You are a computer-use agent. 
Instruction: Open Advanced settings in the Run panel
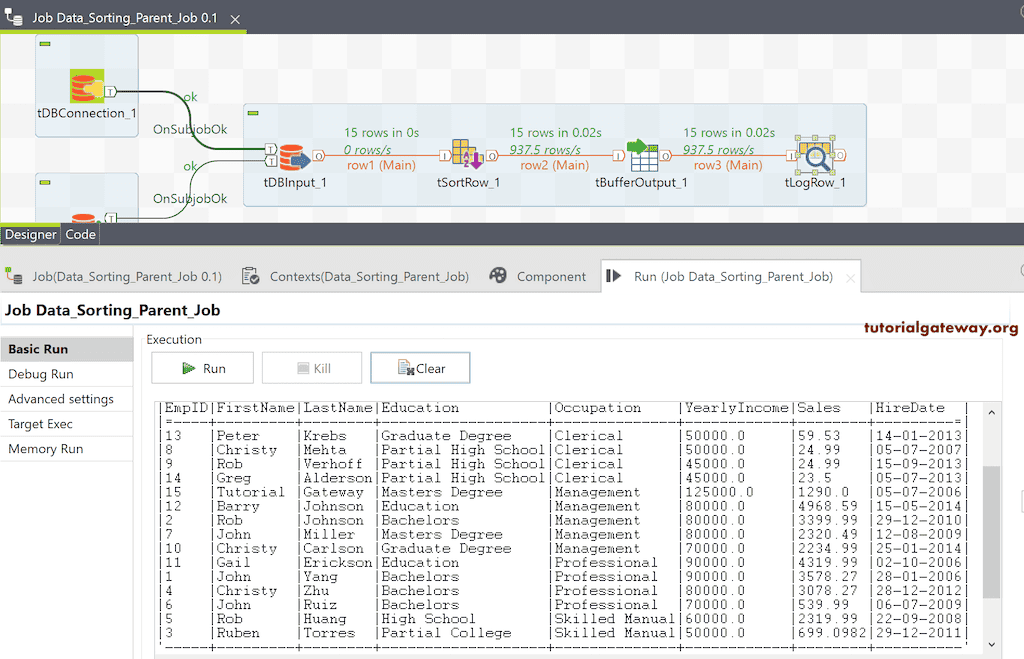[61, 399]
